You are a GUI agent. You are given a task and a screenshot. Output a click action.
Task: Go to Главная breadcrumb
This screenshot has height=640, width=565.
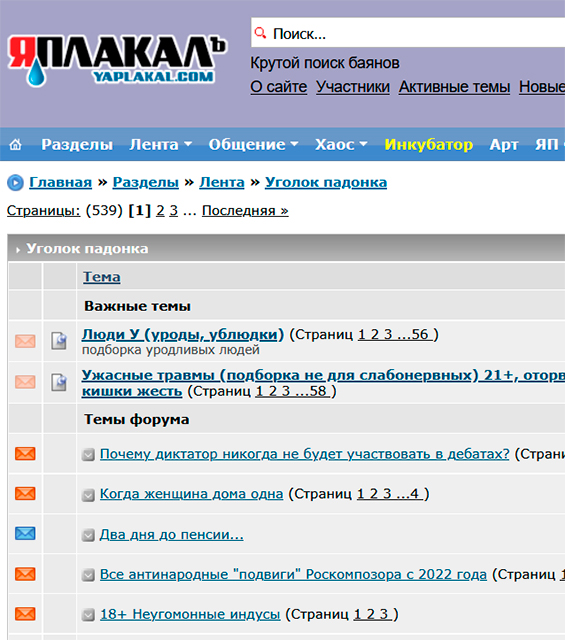click(x=60, y=182)
